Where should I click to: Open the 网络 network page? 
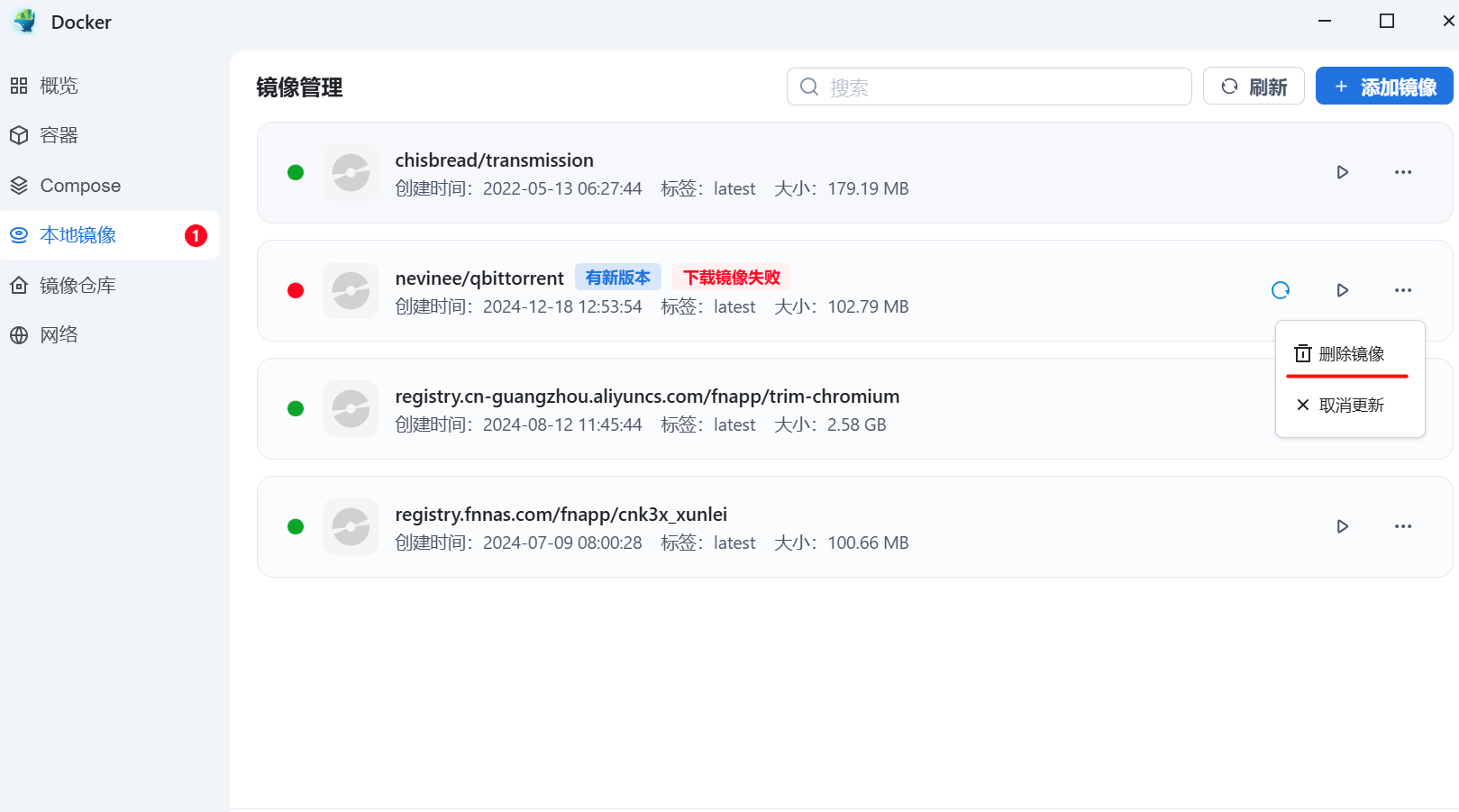pyautogui.click(x=109, y=335)
